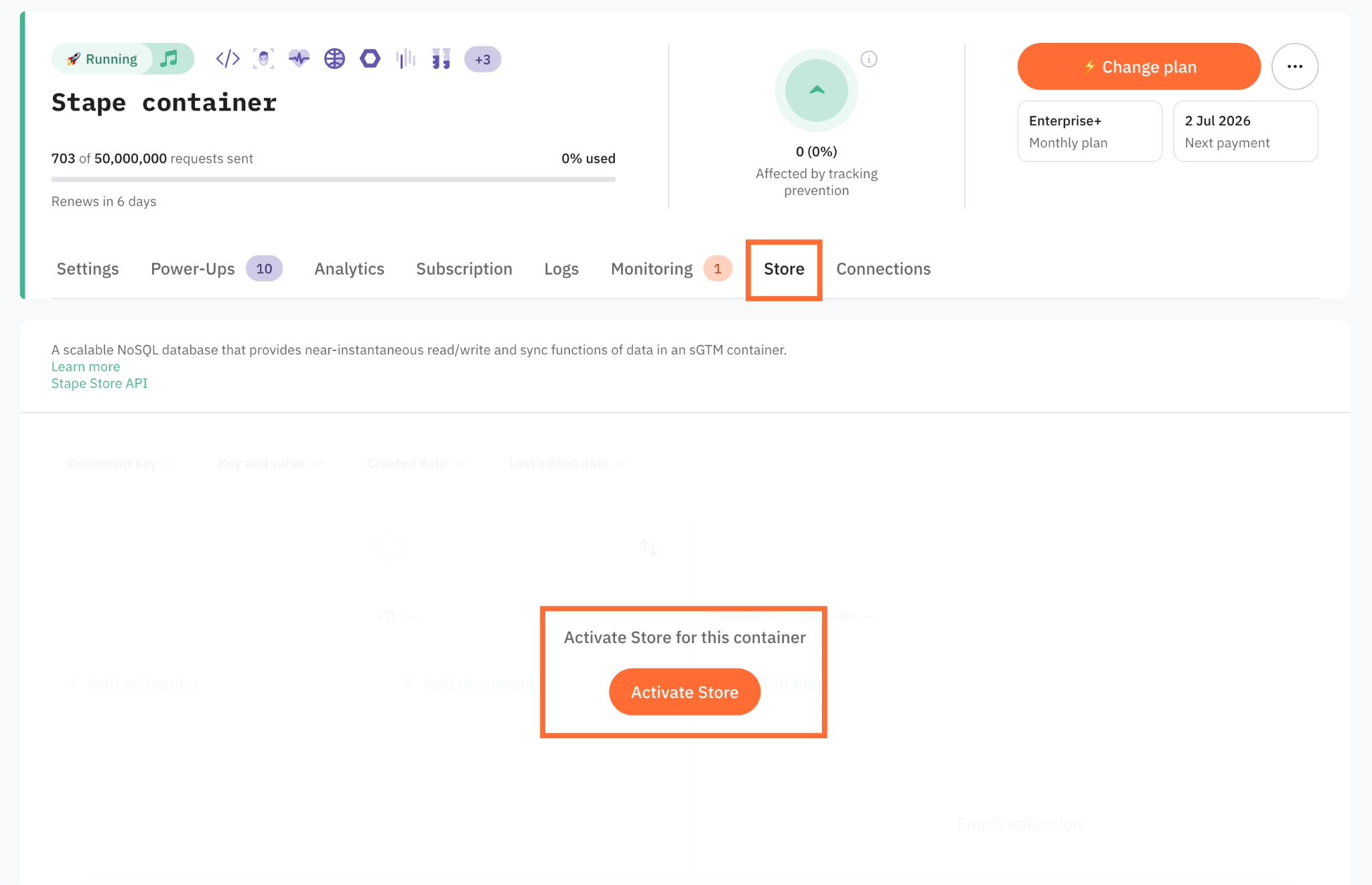The image size is (1372, 885).
Task: Click the requests usage progress bar
Action: click(x=334, y=180)
